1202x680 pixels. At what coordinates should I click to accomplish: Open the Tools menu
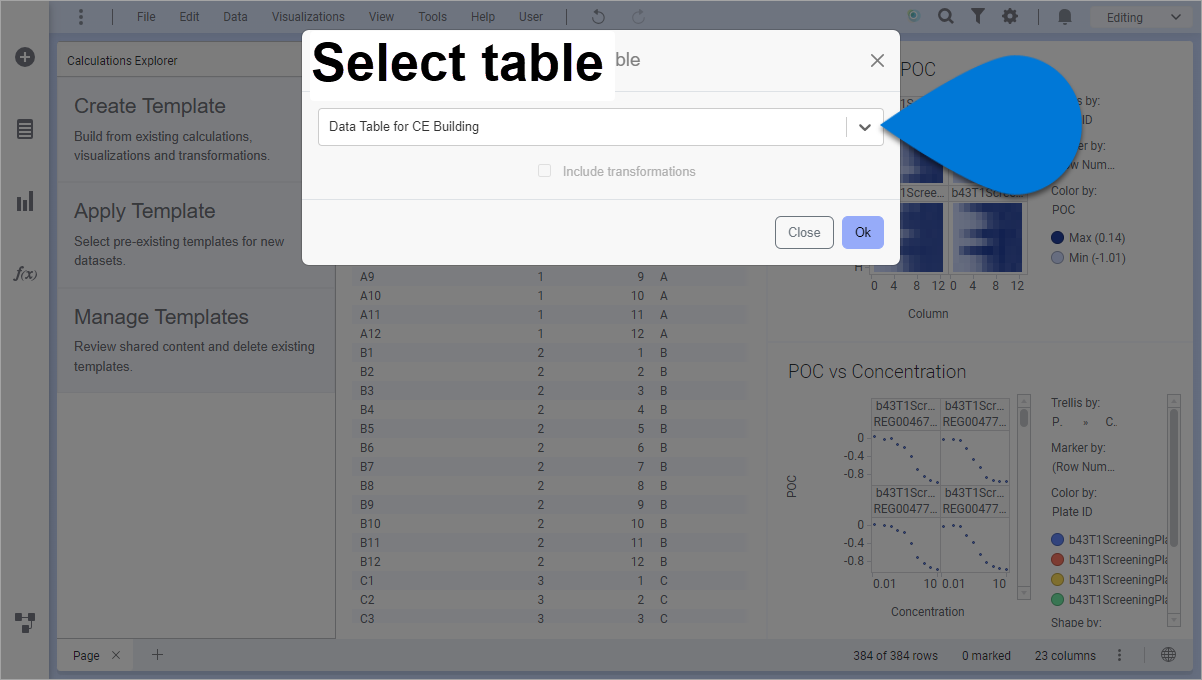click(x=432, y=17)
